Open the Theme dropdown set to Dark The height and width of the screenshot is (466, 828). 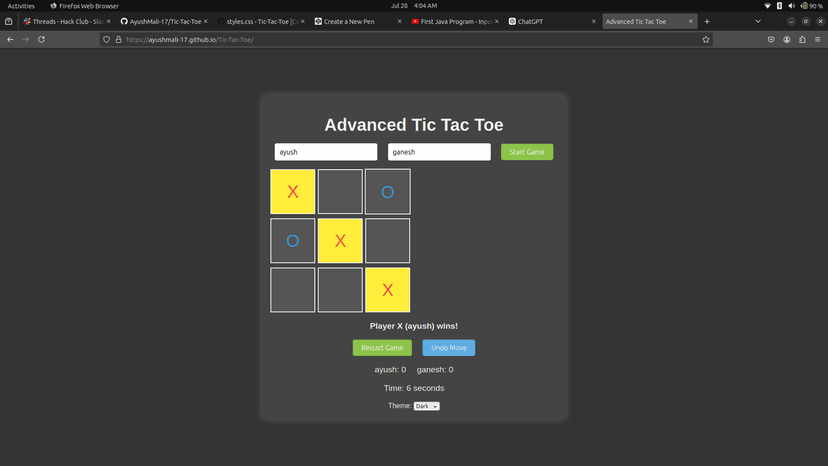426,406
